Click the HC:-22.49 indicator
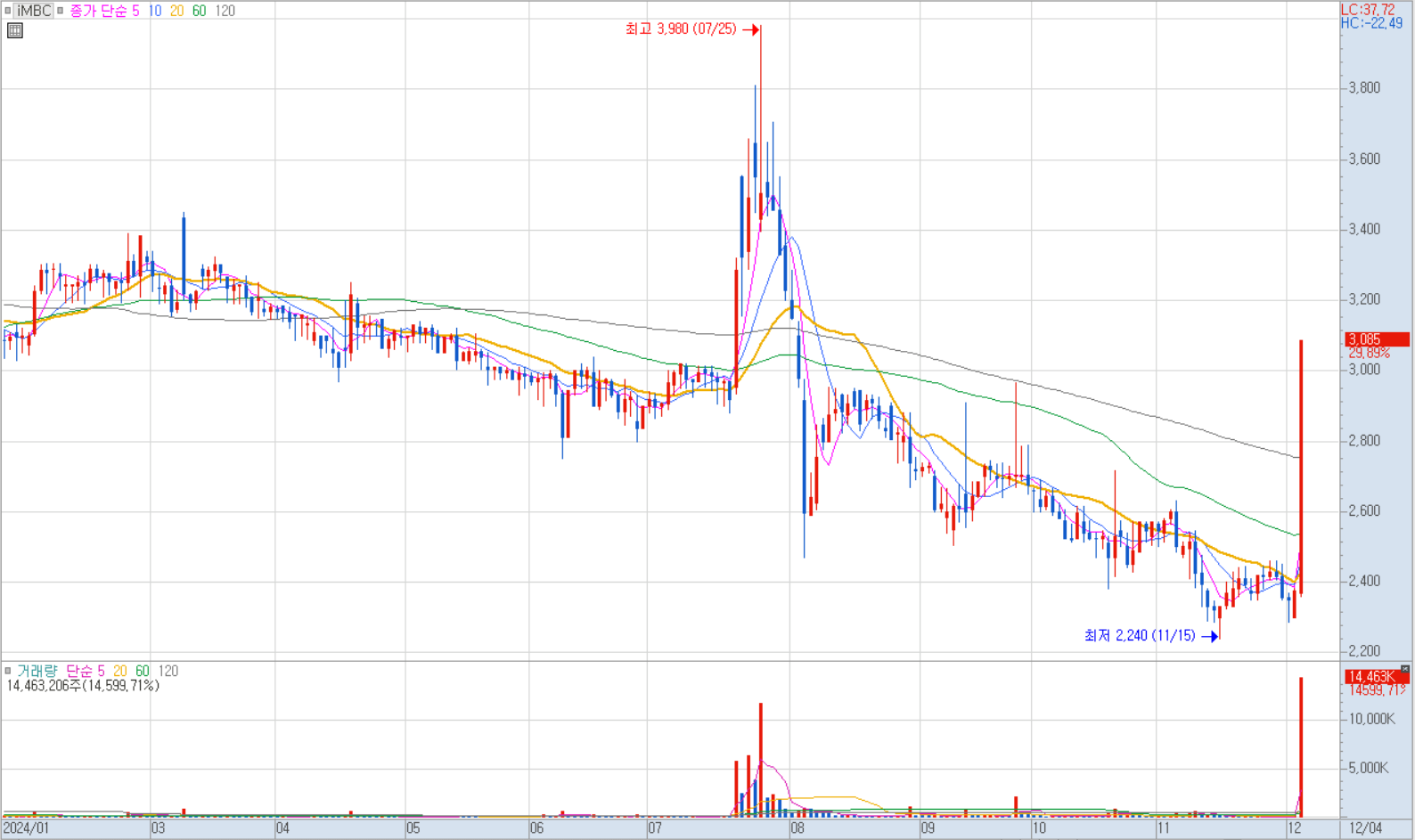Viewport: 1415px width, 840px height. 1371,23
